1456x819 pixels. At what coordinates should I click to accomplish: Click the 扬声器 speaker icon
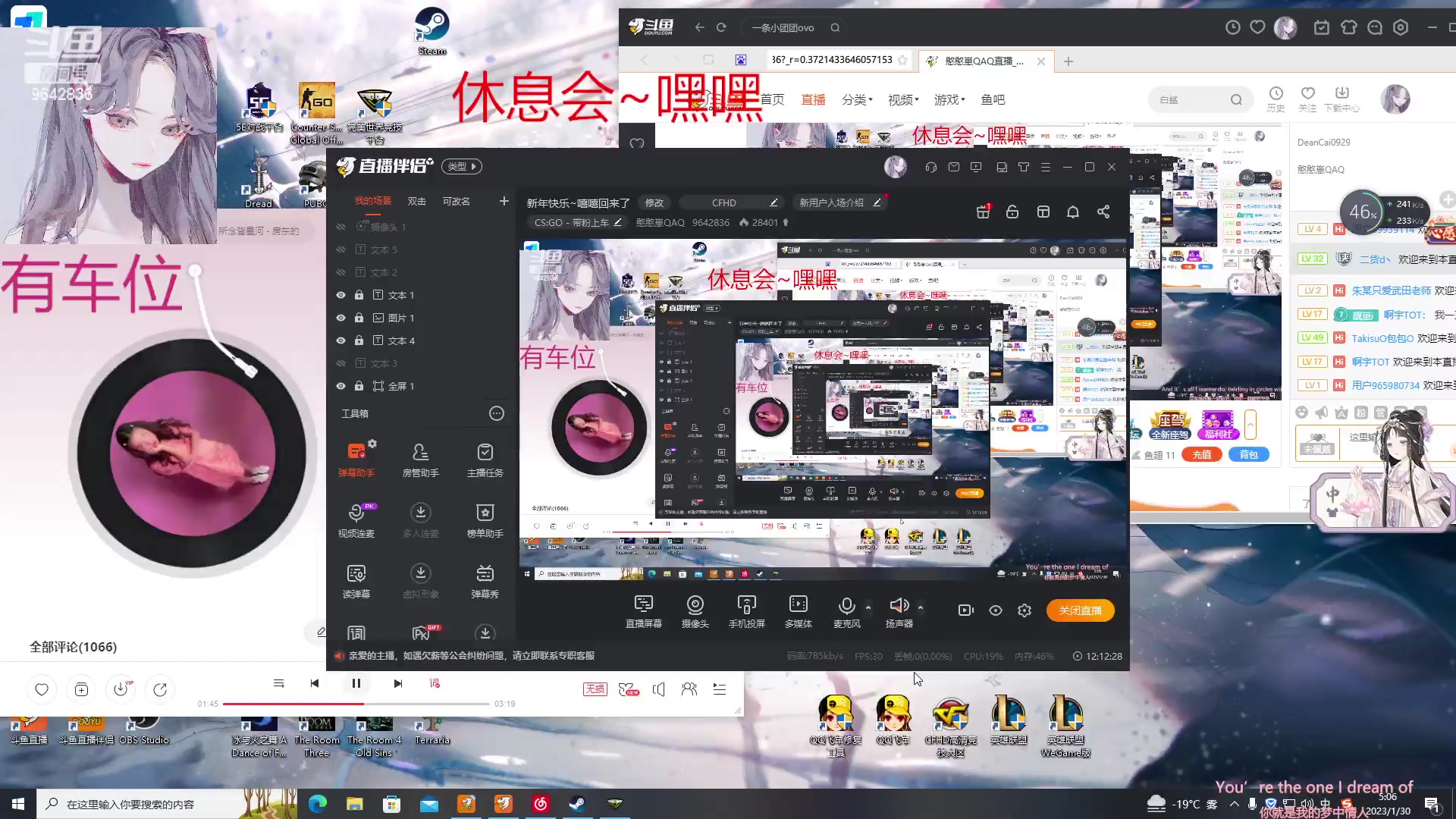pyautogui.click(x=899, y=605)
